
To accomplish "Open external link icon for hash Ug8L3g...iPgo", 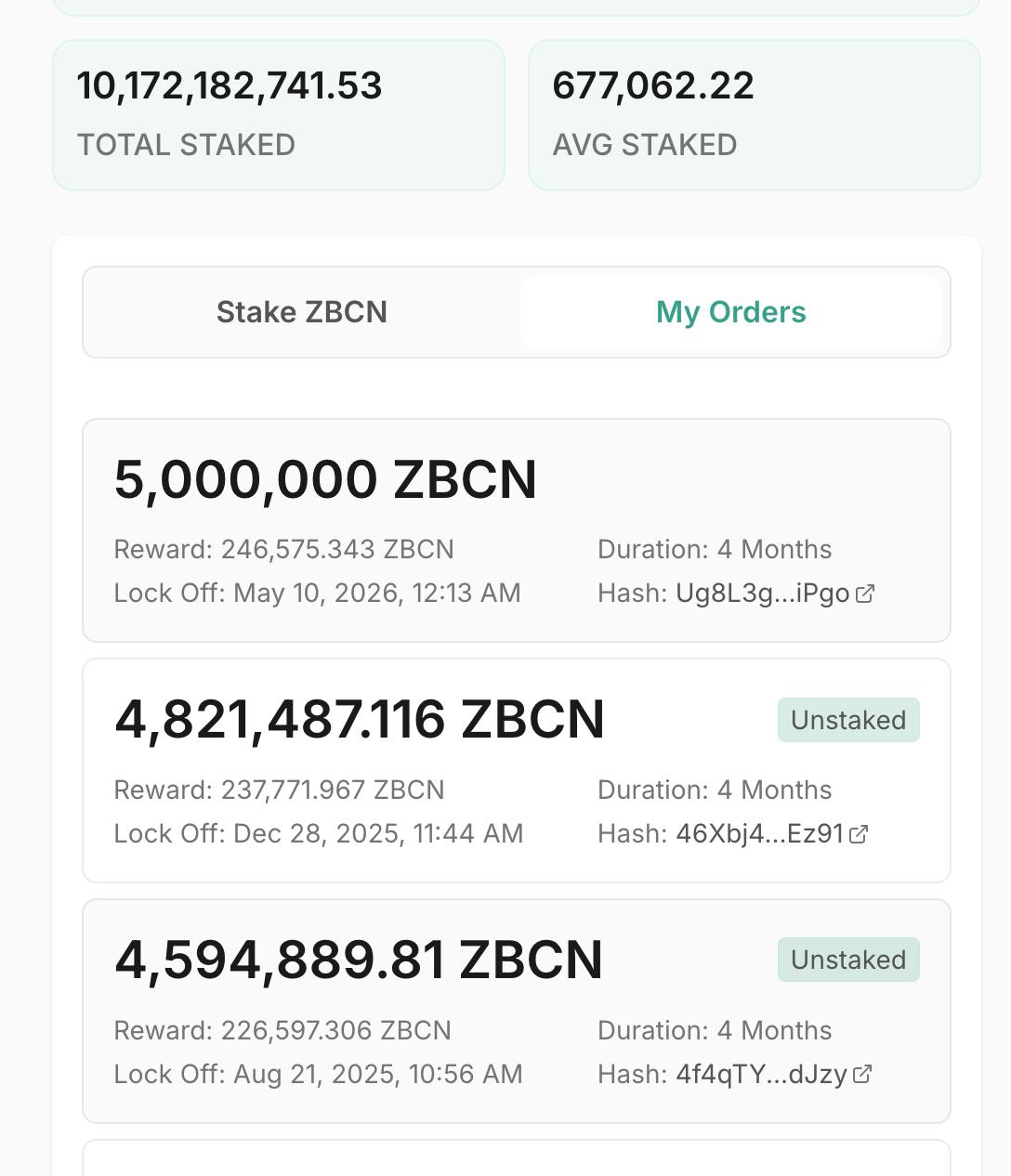I will (x=865, y=594).
